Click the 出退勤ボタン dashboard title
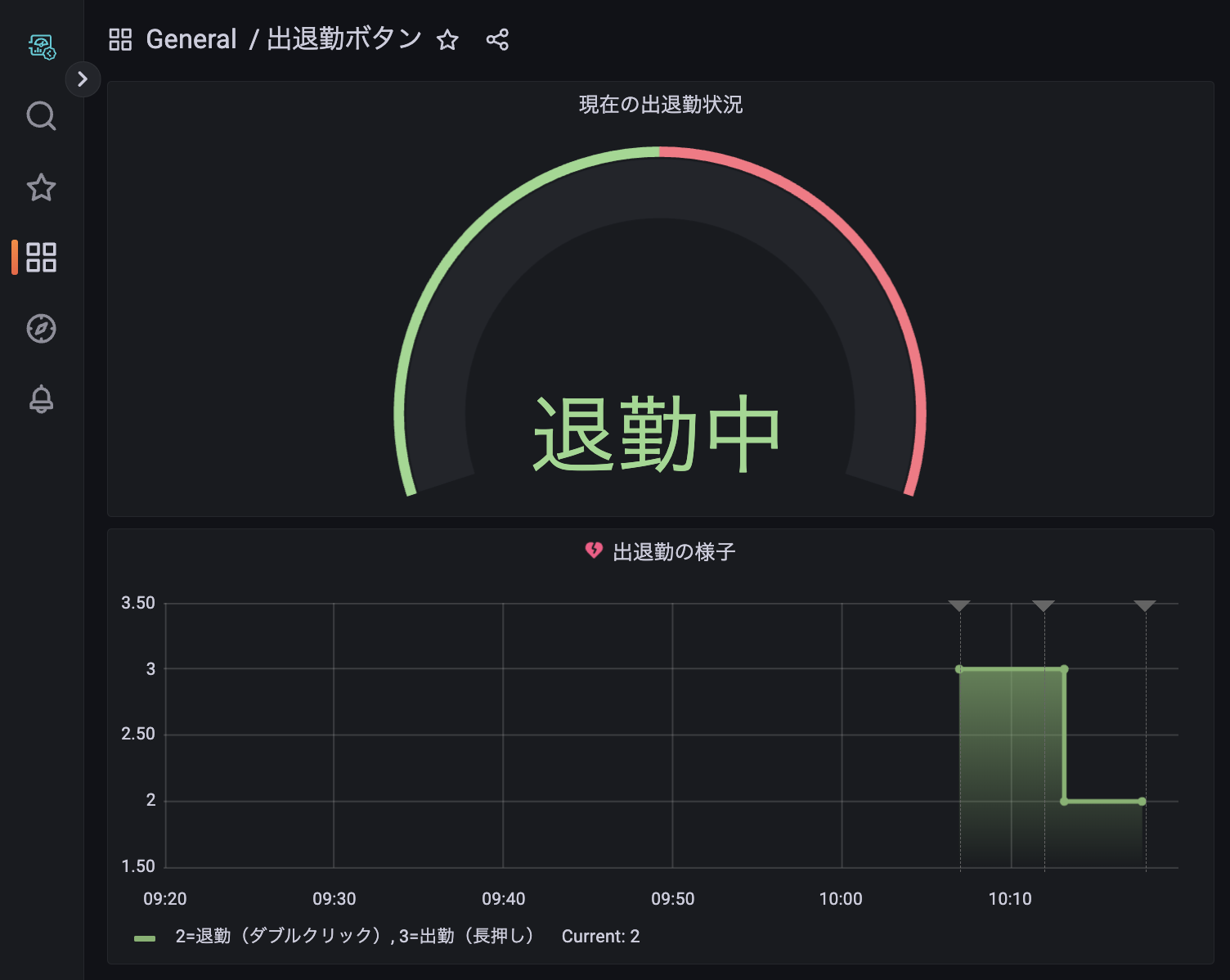1230x980 pixels. pyautogui.click(x=344, y=39)
